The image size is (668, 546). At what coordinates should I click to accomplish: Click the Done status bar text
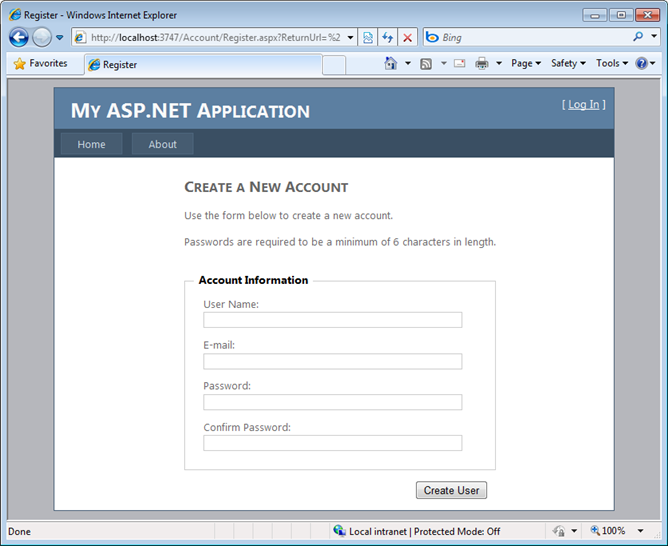point(20,532)
